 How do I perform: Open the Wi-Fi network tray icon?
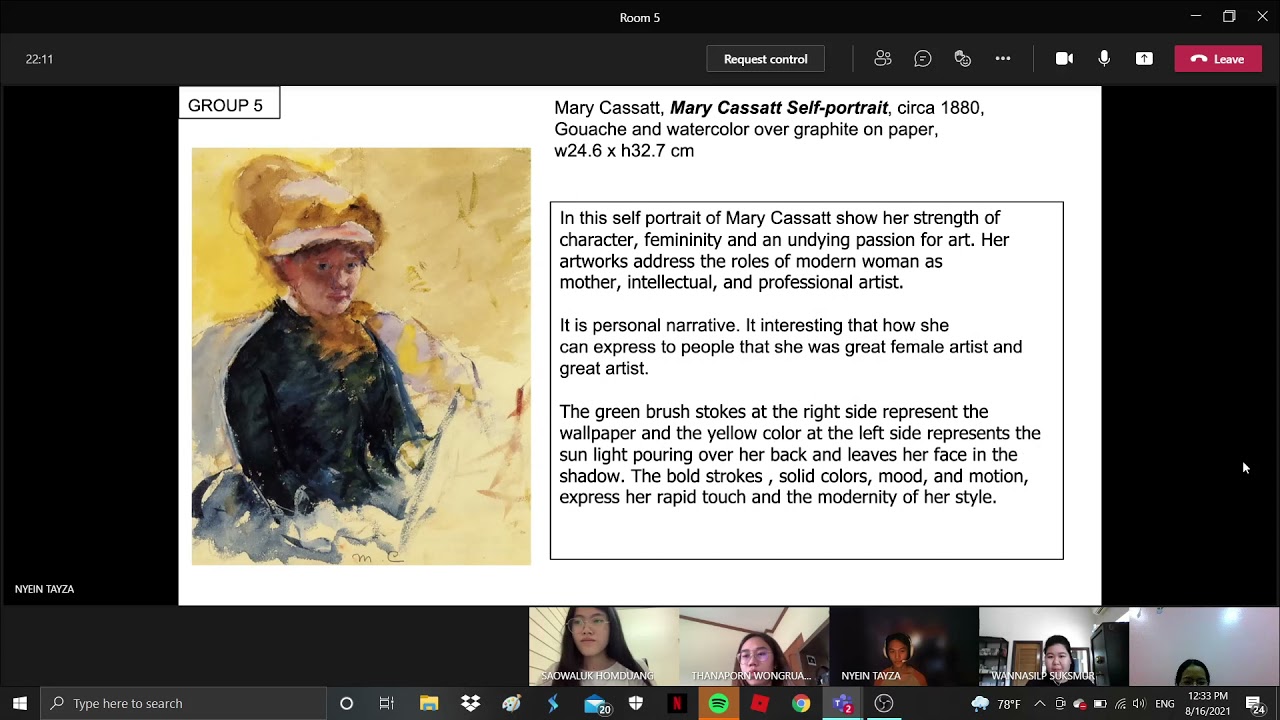pyautogui.click(x=1120, y=704)
